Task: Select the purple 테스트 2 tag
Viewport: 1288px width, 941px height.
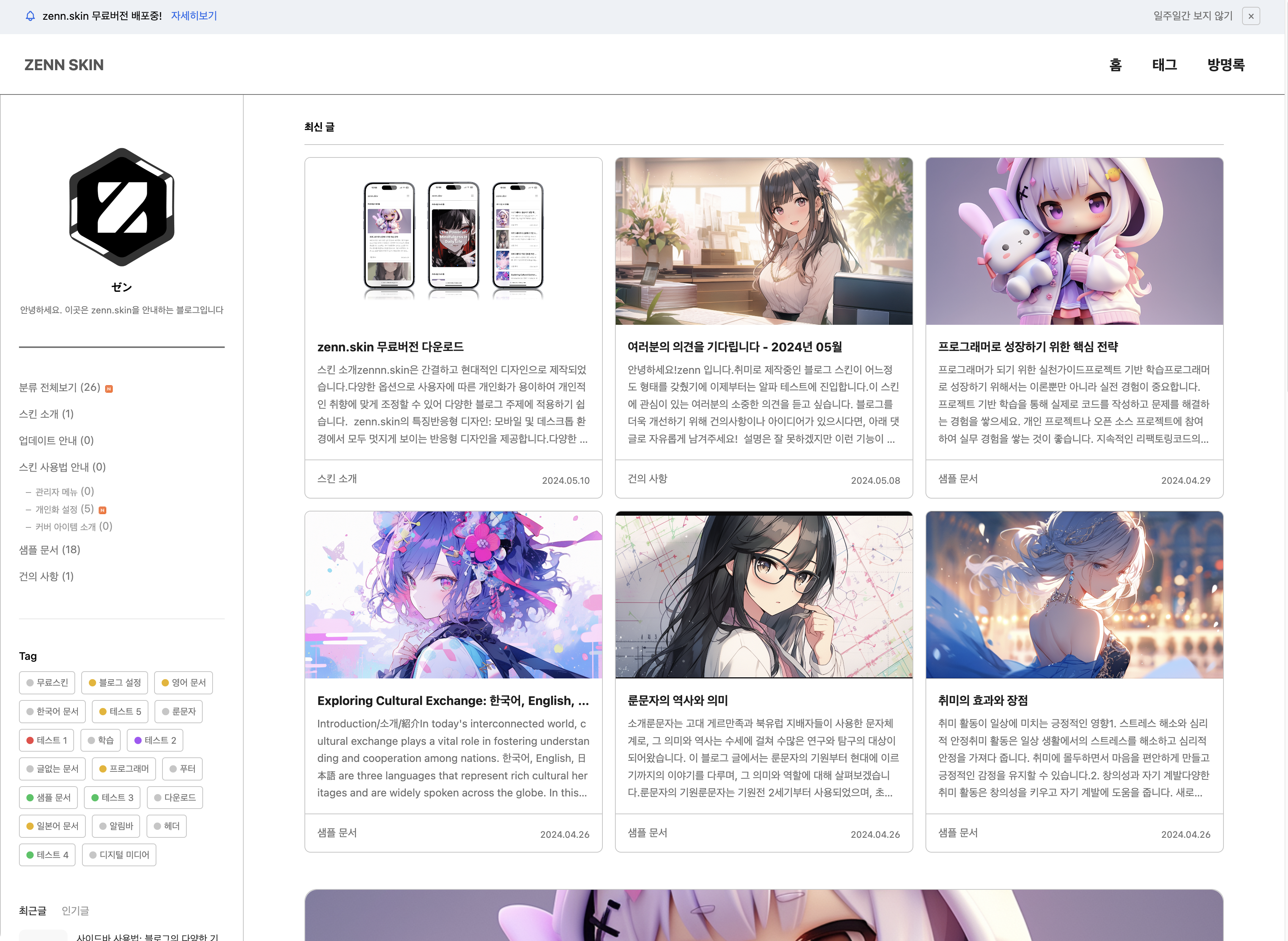Action: 154,740
